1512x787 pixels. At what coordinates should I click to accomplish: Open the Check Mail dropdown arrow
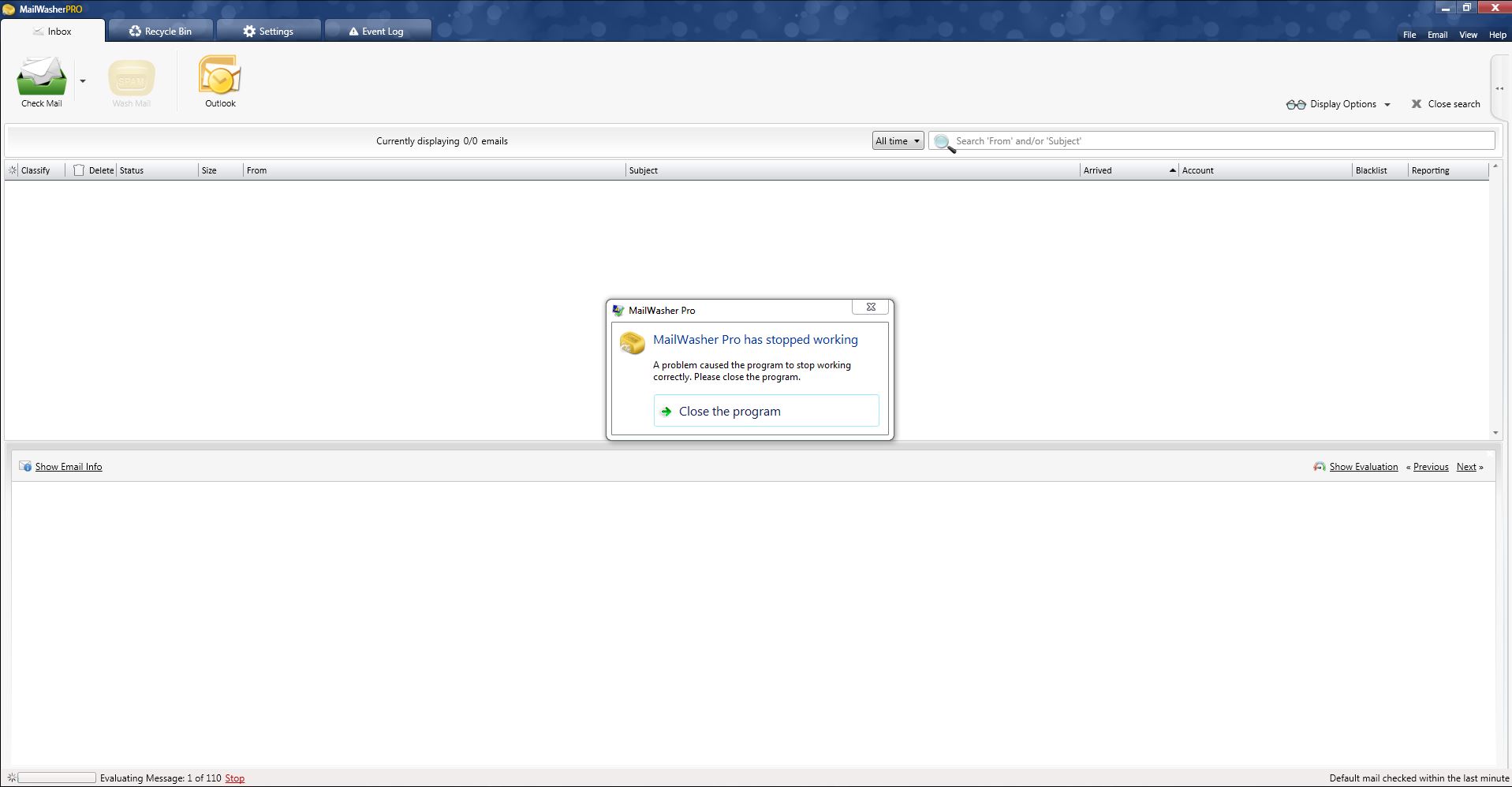82,80
